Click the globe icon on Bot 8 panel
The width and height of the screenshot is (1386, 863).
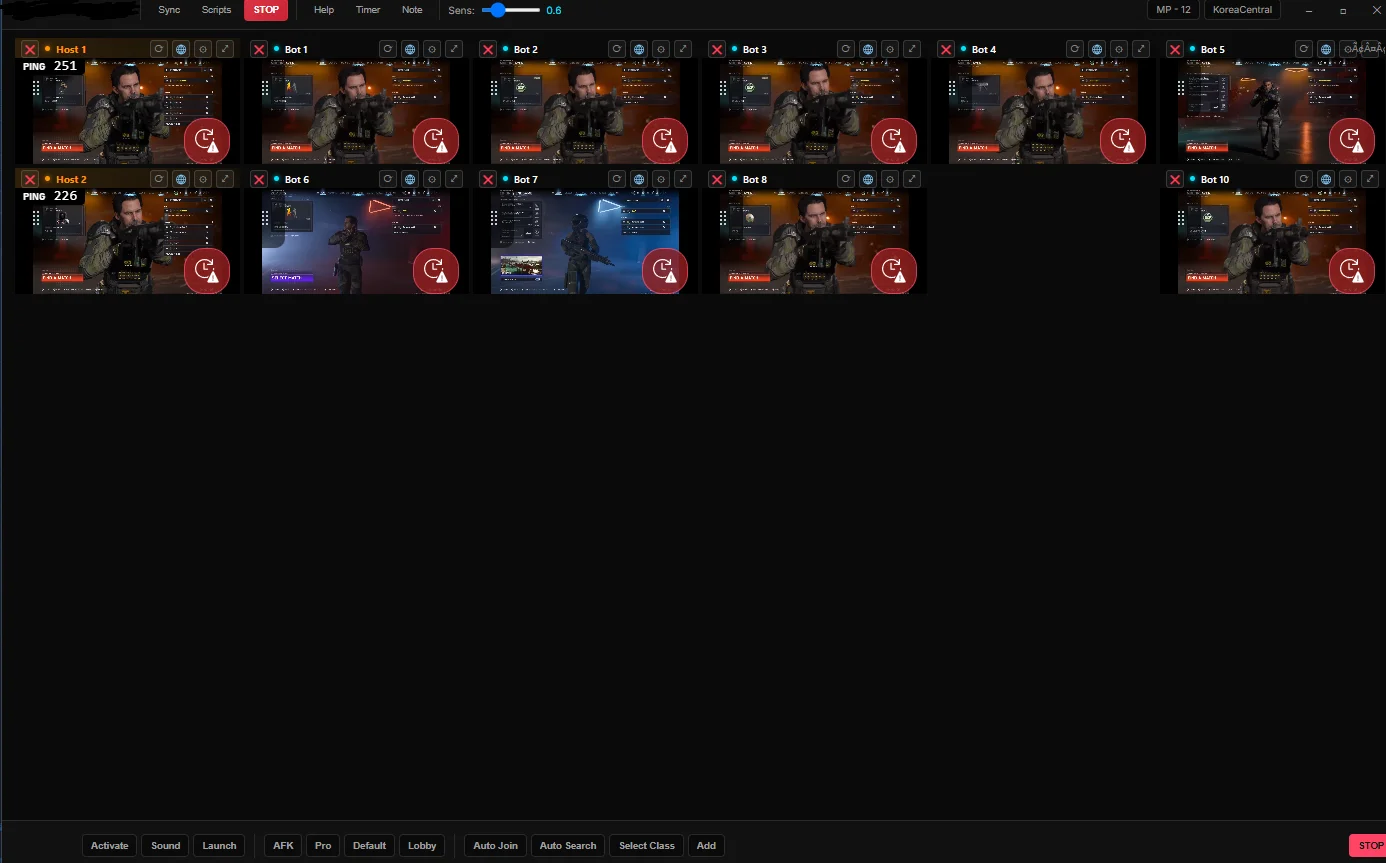point(868,178)
